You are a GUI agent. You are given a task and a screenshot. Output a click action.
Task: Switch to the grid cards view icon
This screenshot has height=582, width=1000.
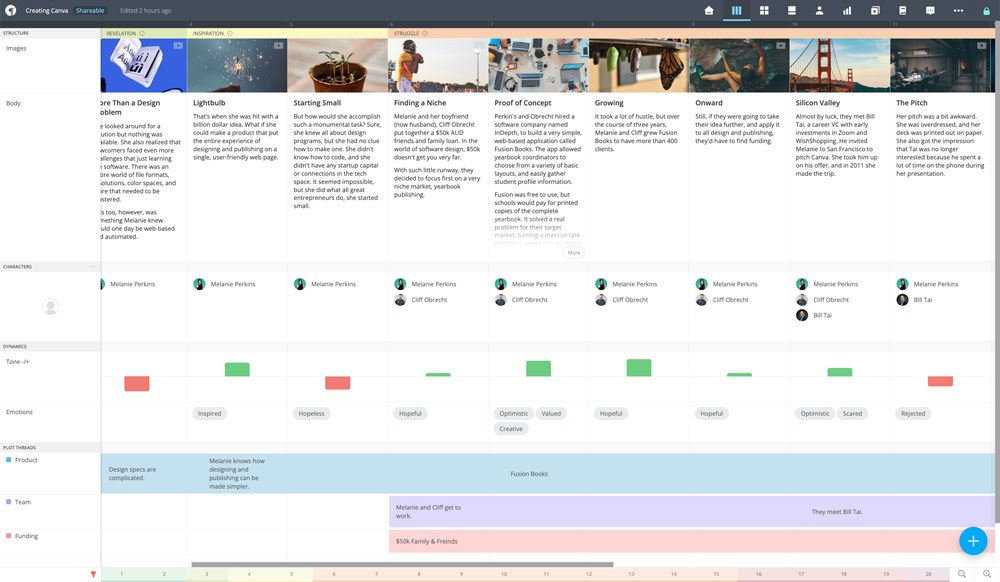point(764,10)
